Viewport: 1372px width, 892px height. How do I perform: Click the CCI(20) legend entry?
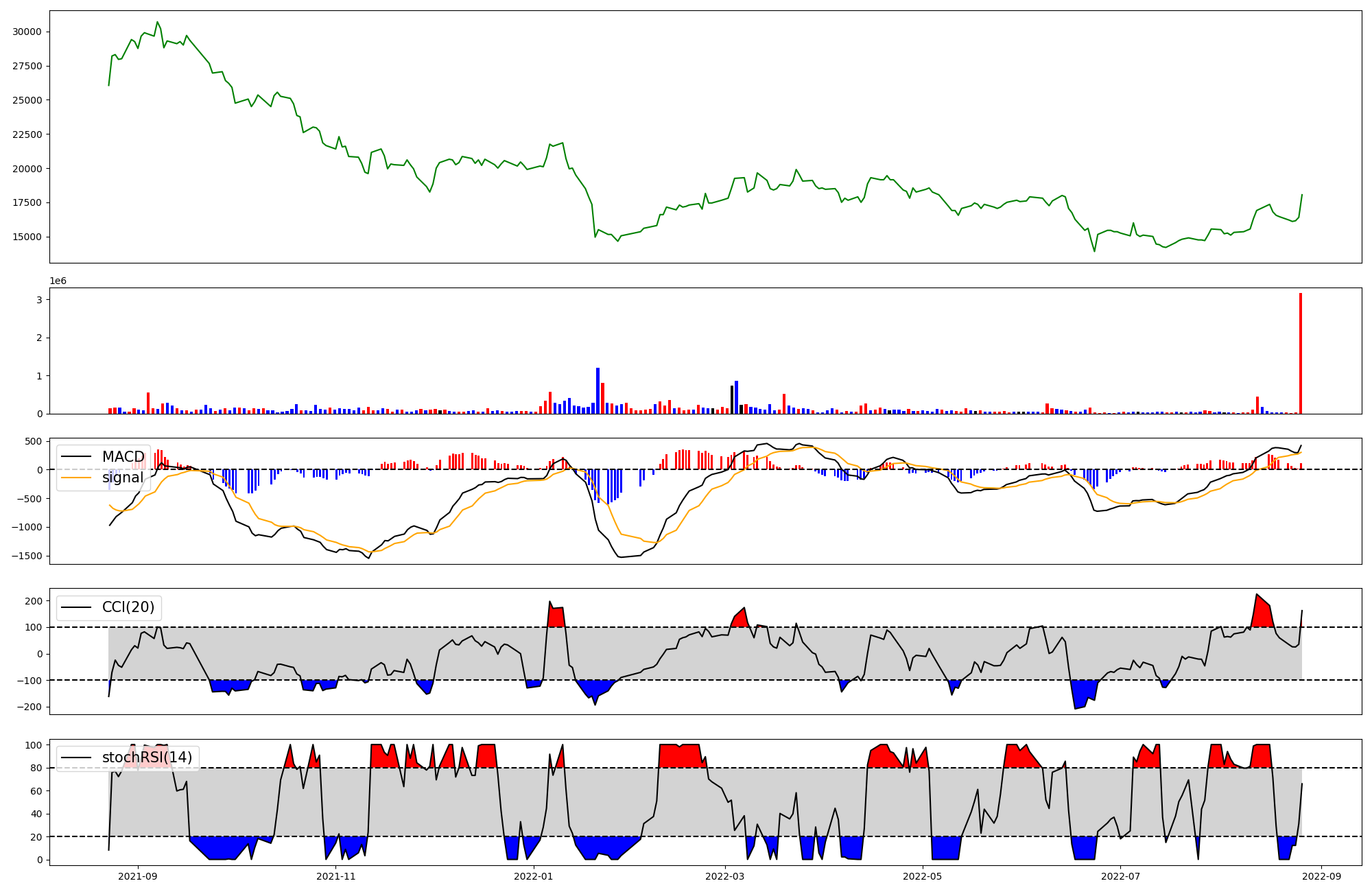(x=128, y=607)
